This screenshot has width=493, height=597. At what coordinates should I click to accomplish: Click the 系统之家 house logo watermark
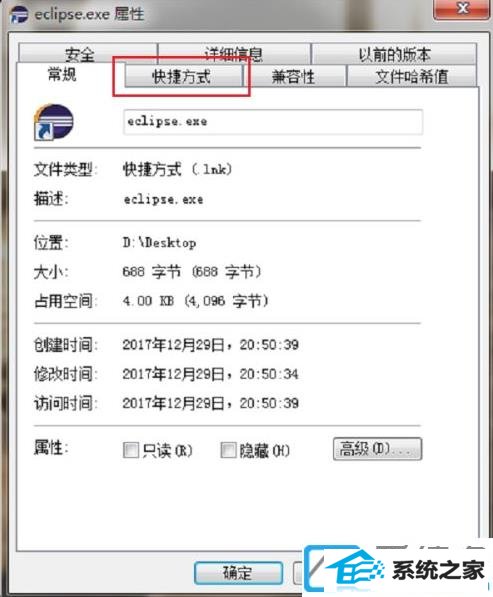pyautogui.click(x=398, y=570)
